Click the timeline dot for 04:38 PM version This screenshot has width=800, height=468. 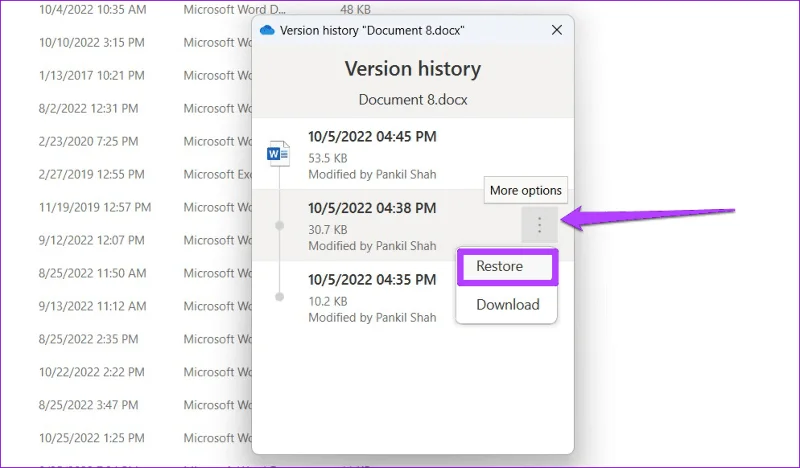point(280,225)
